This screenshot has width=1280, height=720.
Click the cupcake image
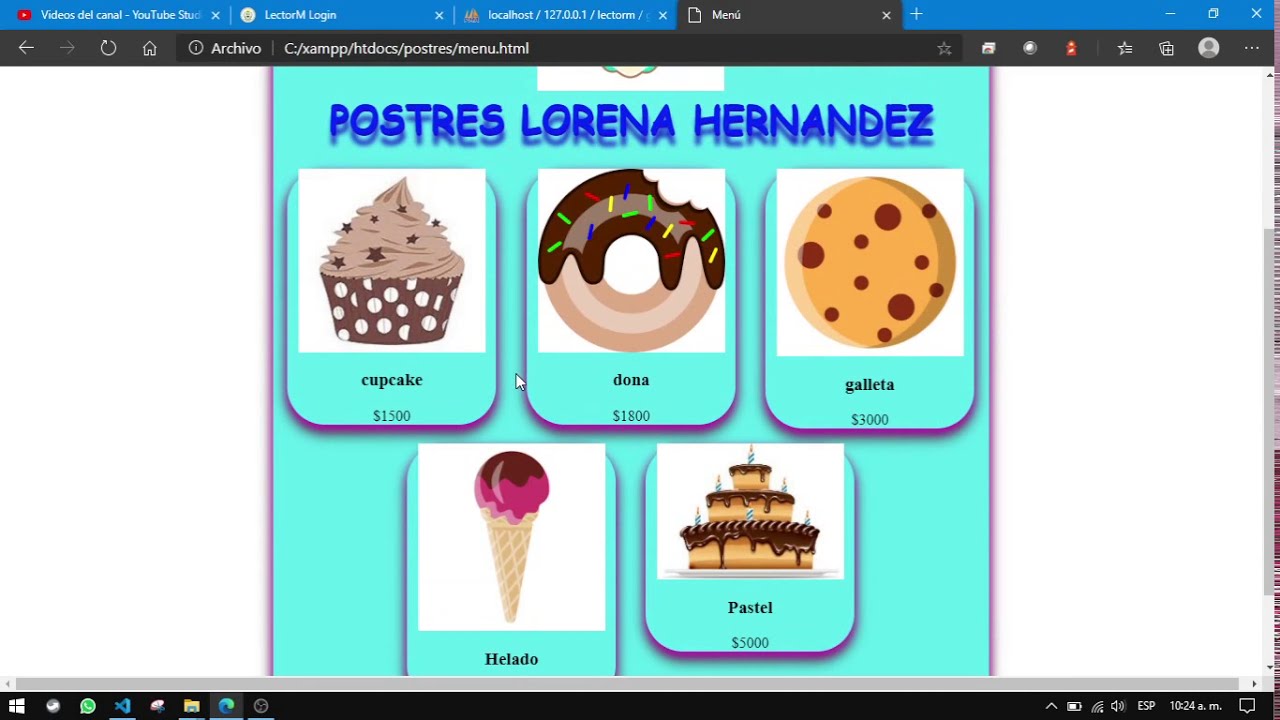point(392,260)
